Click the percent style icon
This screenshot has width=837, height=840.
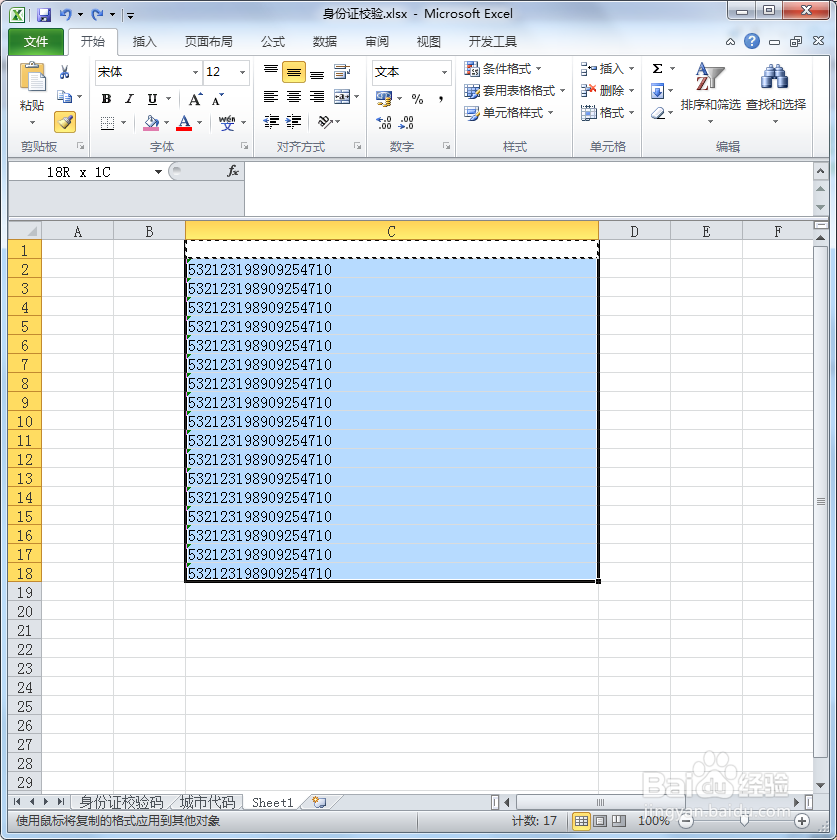[x=417, y=99]
